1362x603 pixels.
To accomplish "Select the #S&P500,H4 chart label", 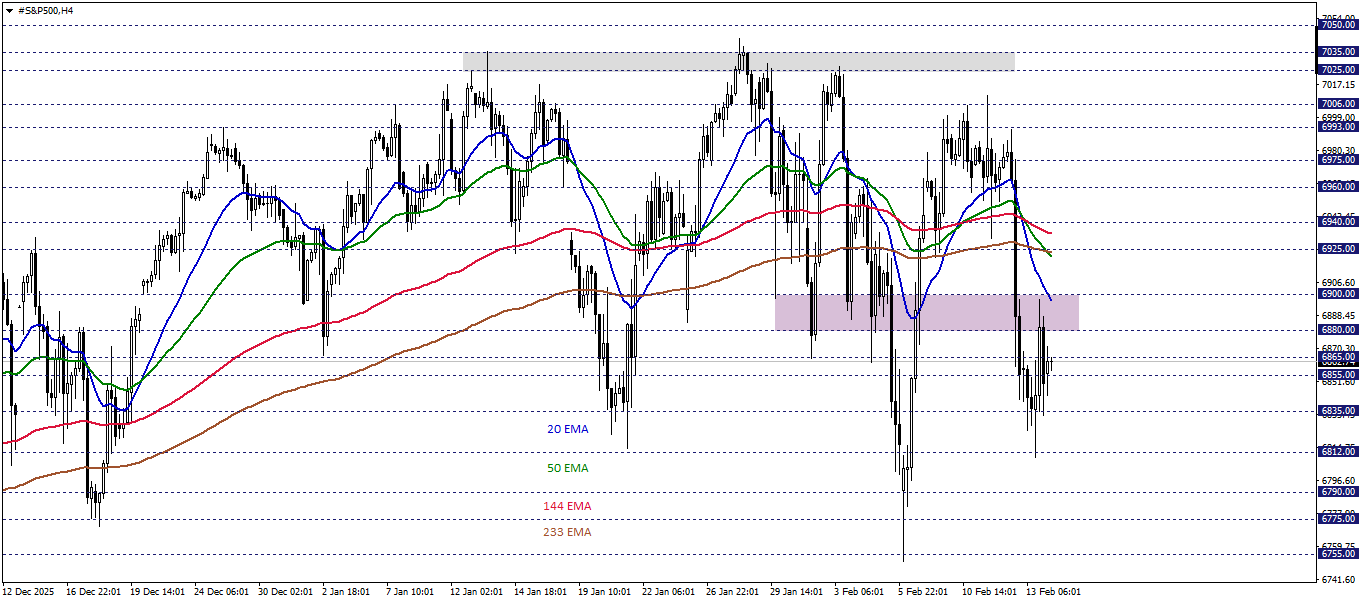I will 45,10.
